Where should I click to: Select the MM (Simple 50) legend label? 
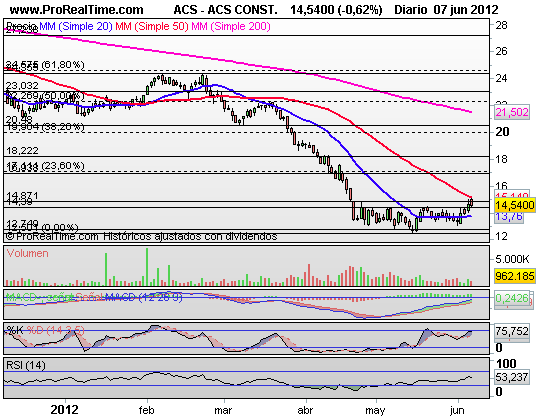pos(152,26)
